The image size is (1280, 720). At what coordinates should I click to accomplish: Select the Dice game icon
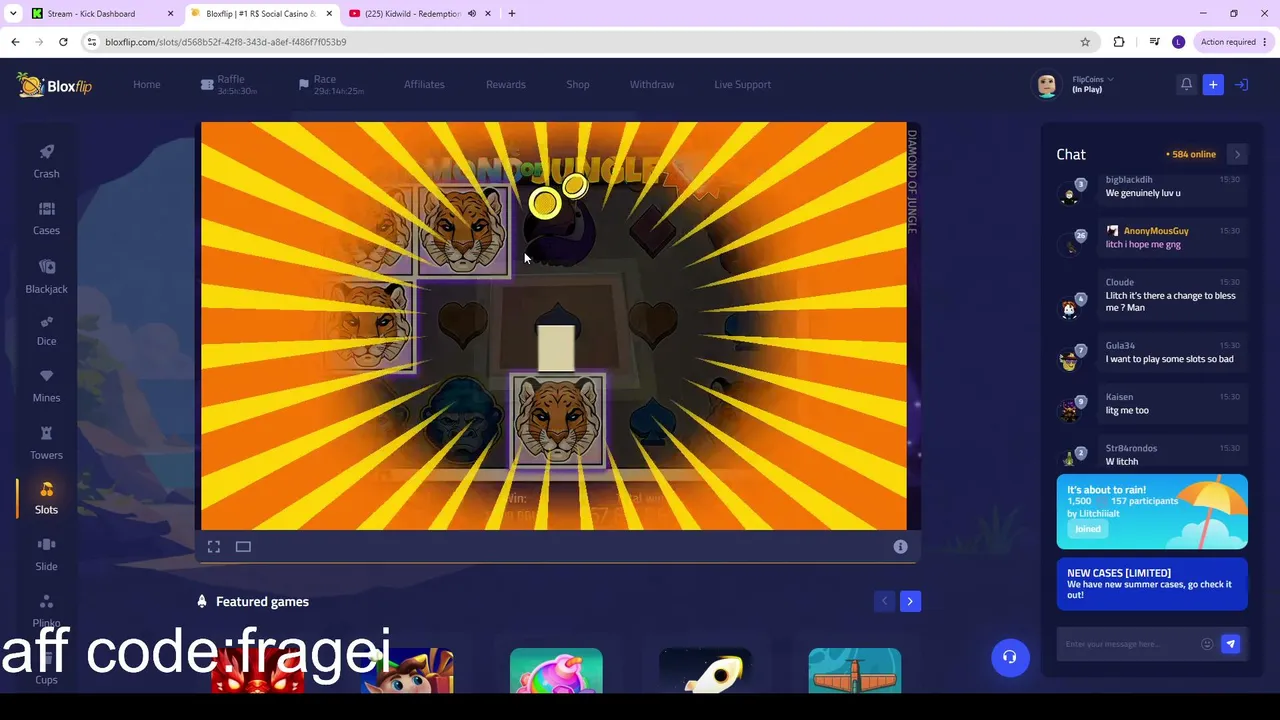point(46,322)
